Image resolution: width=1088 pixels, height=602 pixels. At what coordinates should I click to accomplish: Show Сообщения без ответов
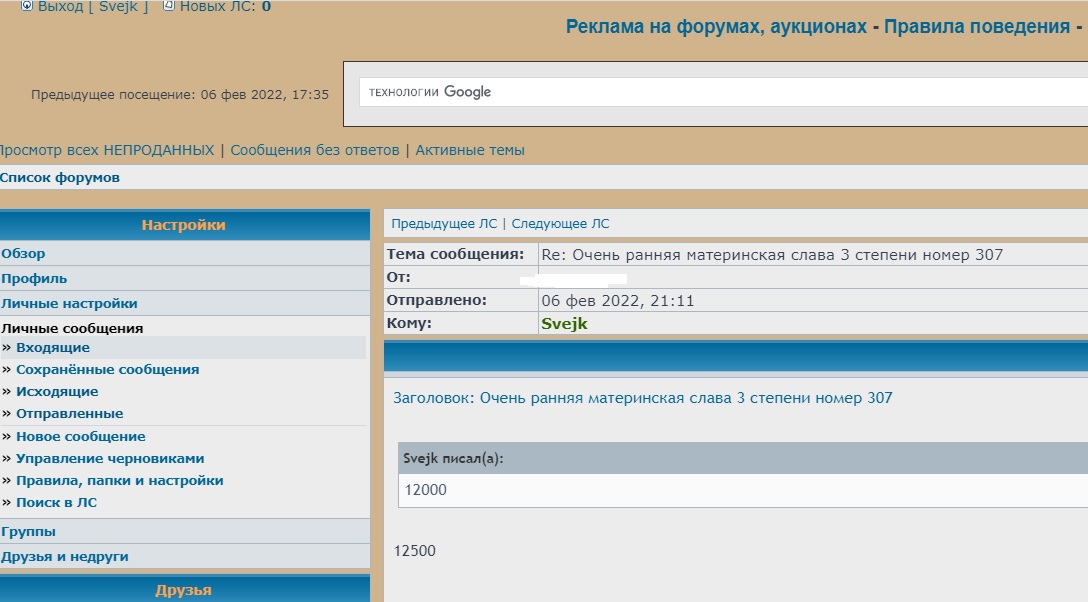point(314,150)
